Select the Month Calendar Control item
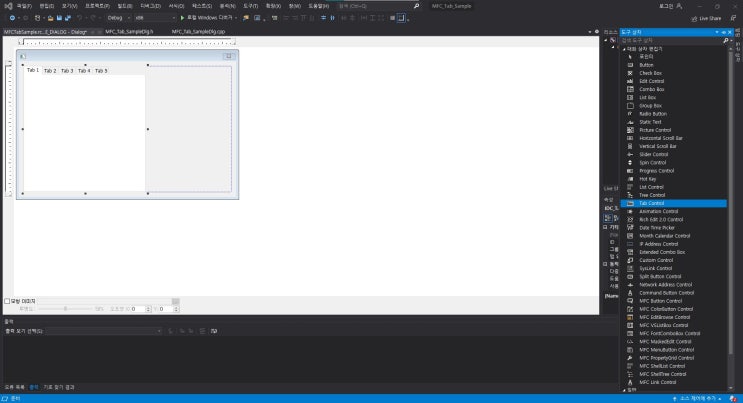The image size is (743, 403). point(674,236)
